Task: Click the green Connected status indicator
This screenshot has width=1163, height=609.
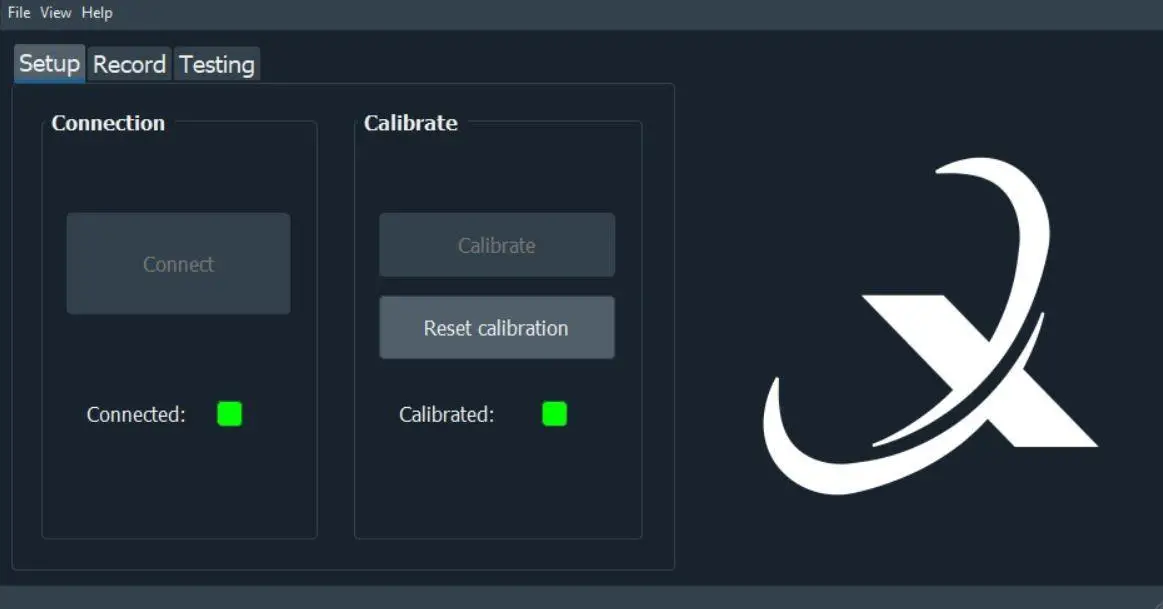Action: click(x=230, y=414)
